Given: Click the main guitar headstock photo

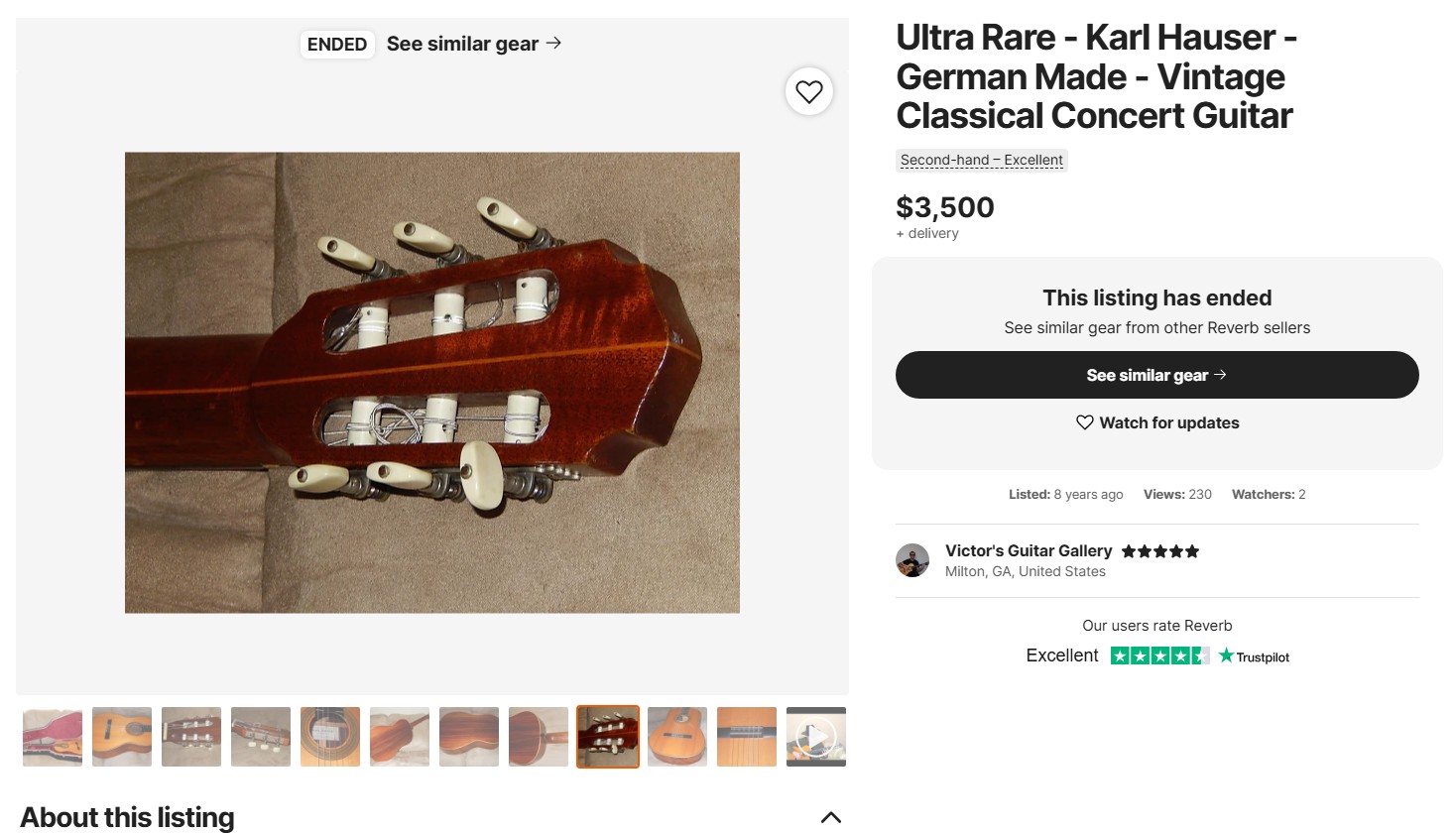Looking at the screenshot, I should pyautogui.click(x=432, y=382).
